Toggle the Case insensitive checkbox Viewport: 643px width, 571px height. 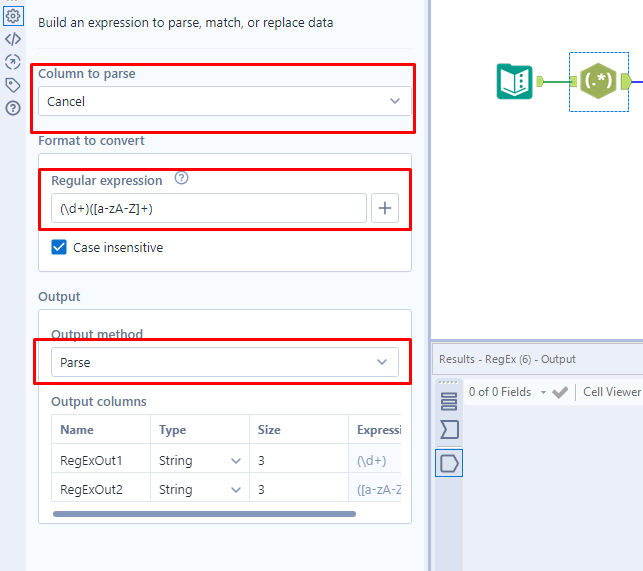tap(59, 247)
